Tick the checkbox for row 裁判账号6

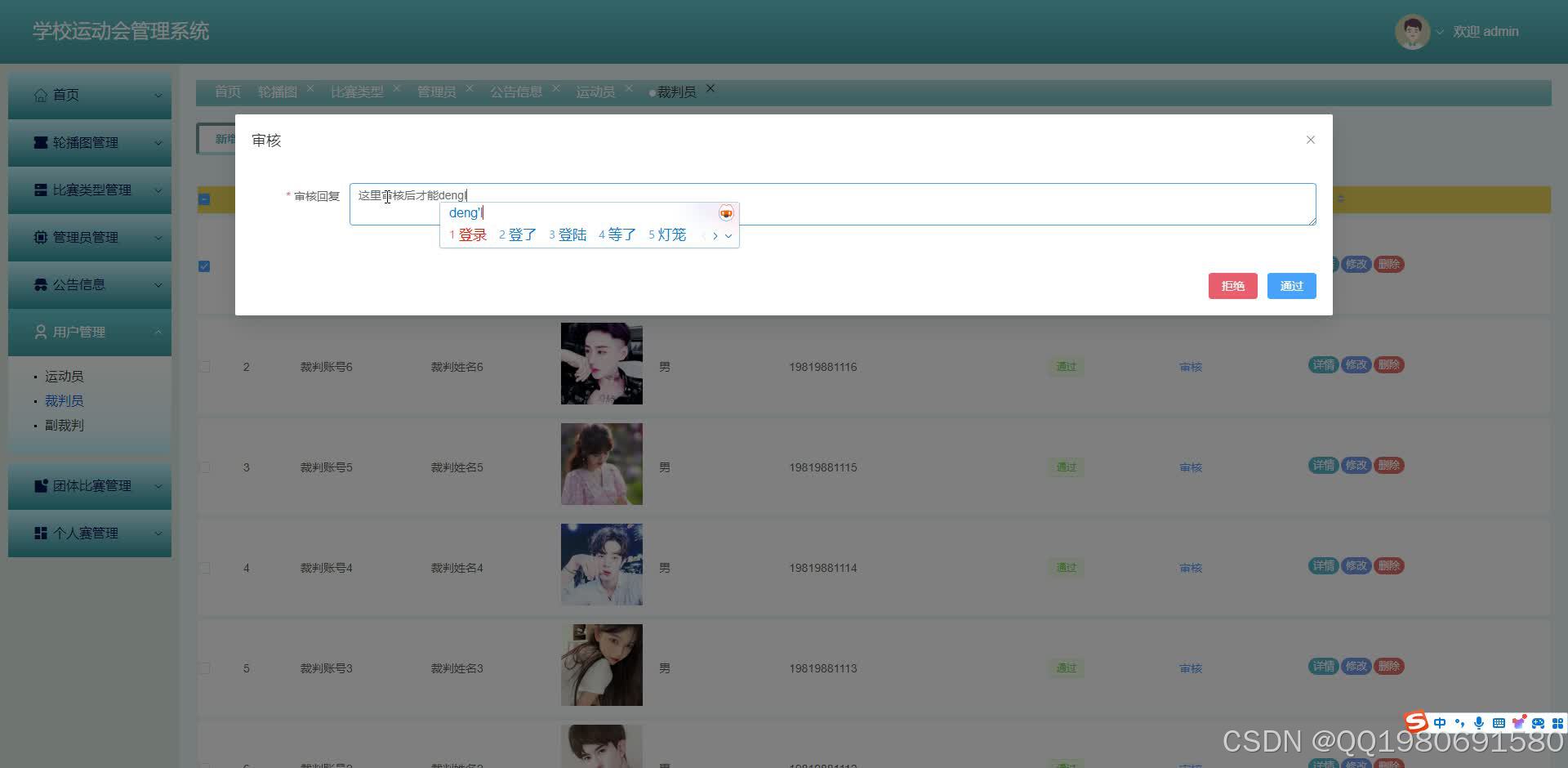tap(204, 367)
